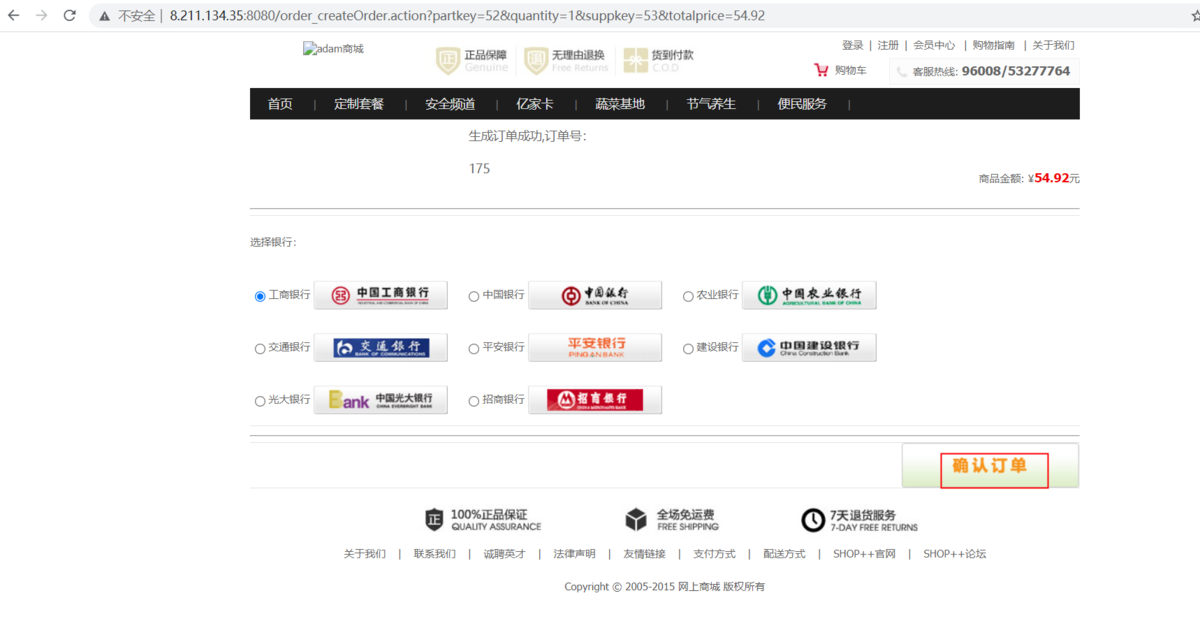Open footer 关于我们 link
Screen dimensions: 1200x635
[x=365, y=554]
